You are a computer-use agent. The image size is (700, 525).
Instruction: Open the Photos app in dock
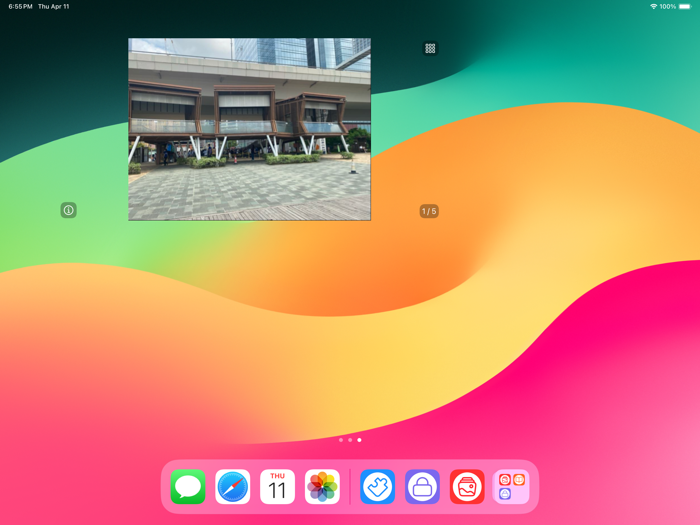pyautogui.click(x=322, y=487)
